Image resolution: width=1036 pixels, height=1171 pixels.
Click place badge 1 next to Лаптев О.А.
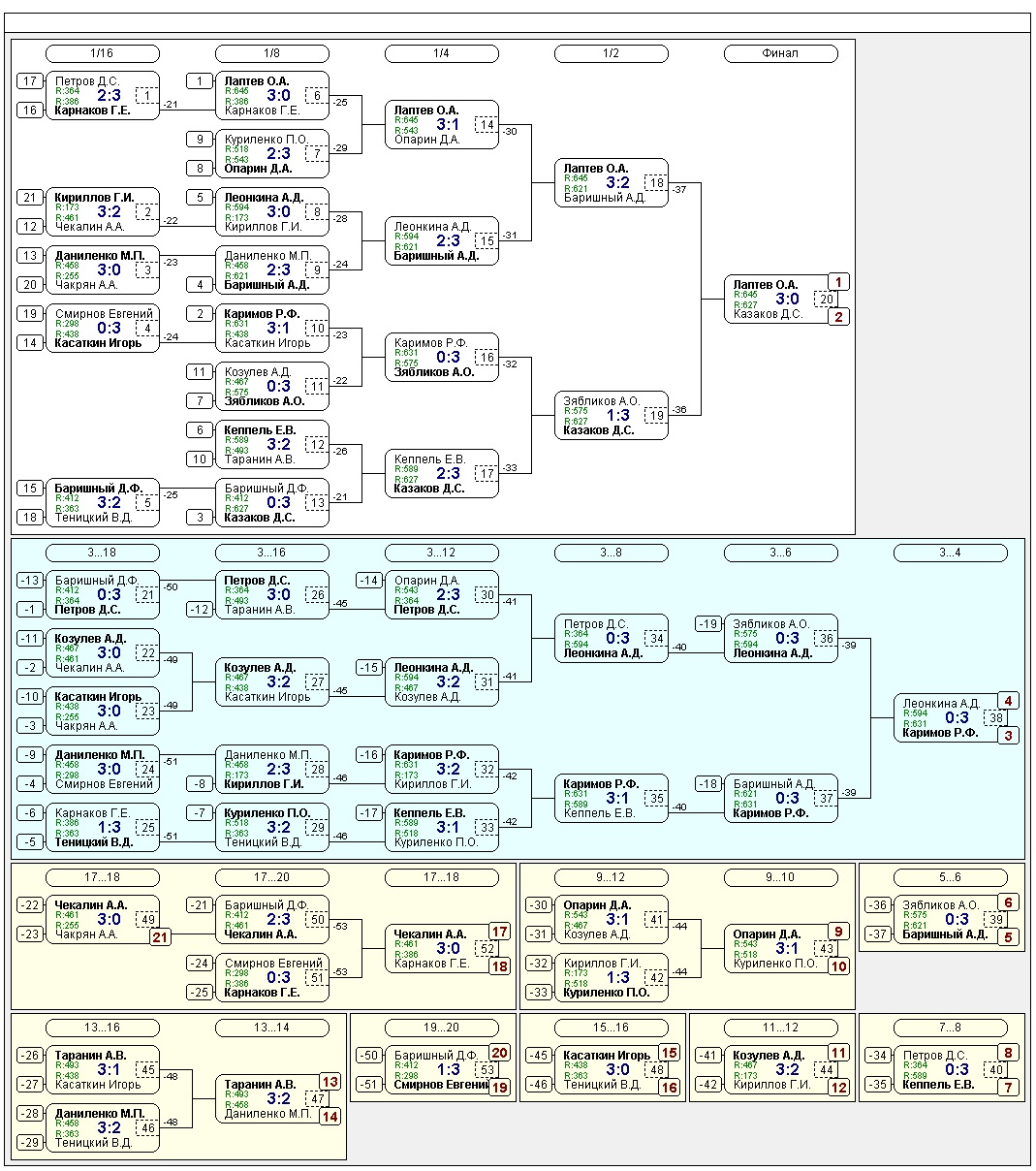coord(839,282)
